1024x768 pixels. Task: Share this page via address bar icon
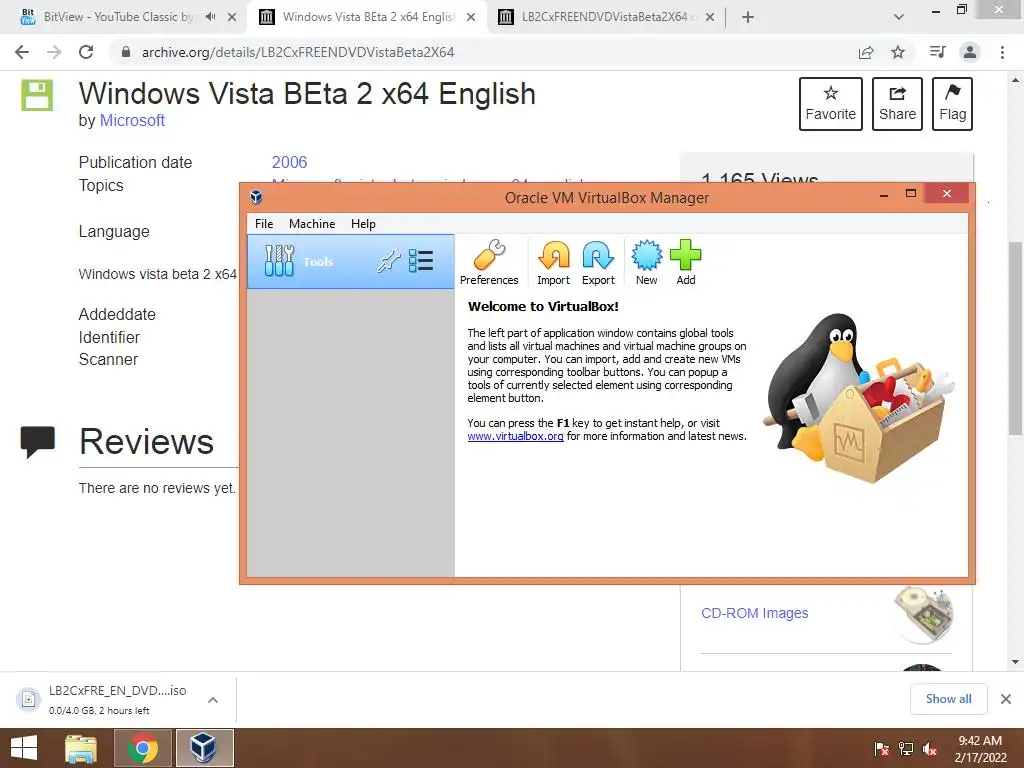coord(866,52)
